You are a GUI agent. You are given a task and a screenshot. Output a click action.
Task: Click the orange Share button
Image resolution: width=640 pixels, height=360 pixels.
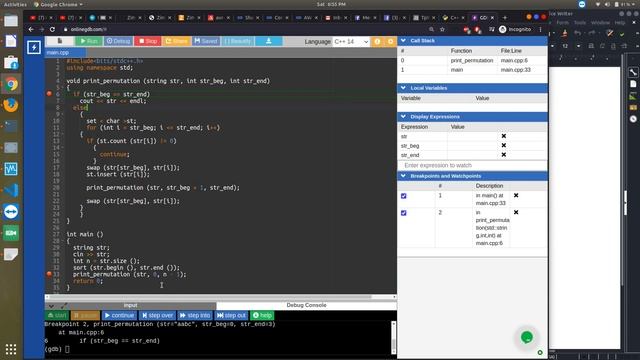pos(176,41)
